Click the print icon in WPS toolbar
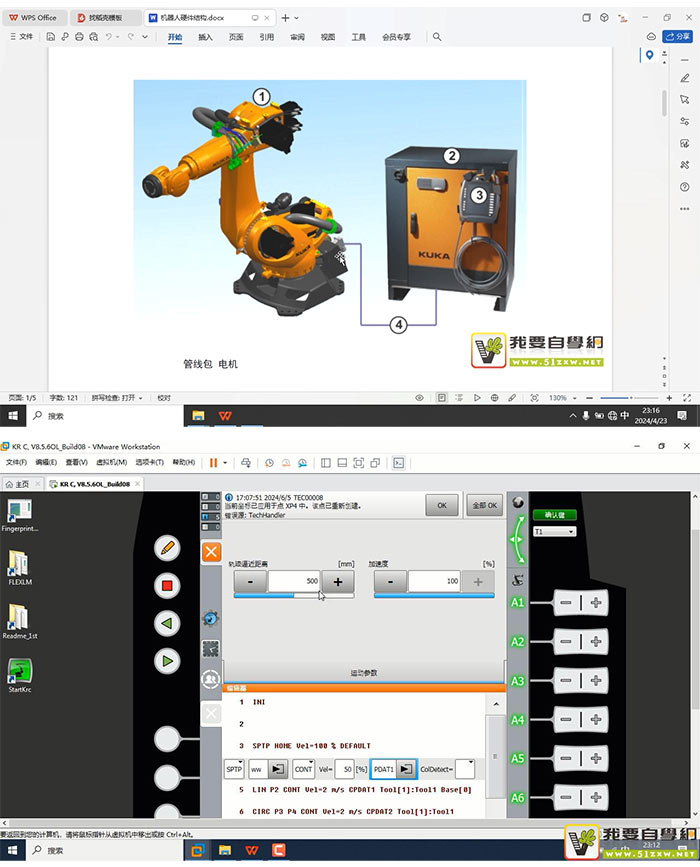700x867 pixels. [79, 36]
